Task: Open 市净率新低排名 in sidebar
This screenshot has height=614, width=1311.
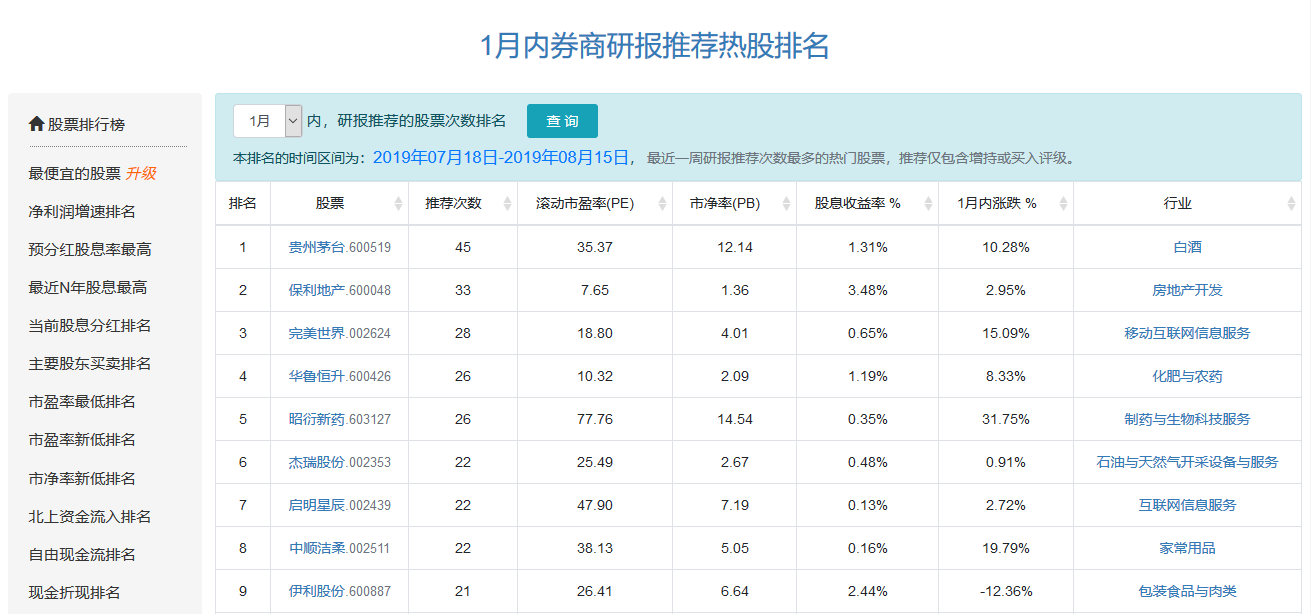Action: click(x=82, y=479)
